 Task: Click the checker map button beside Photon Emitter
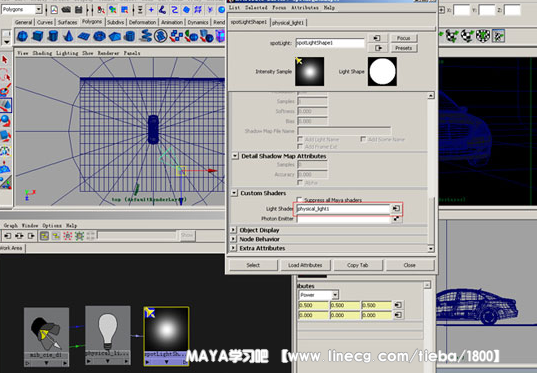pos(396,219)
